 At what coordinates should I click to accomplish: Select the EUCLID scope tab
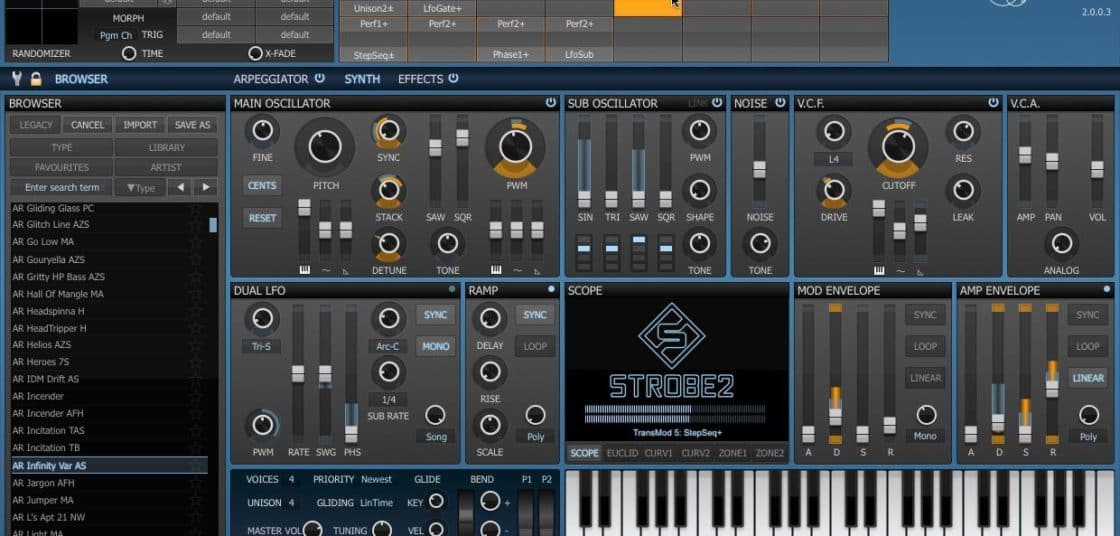click(622, 453)
